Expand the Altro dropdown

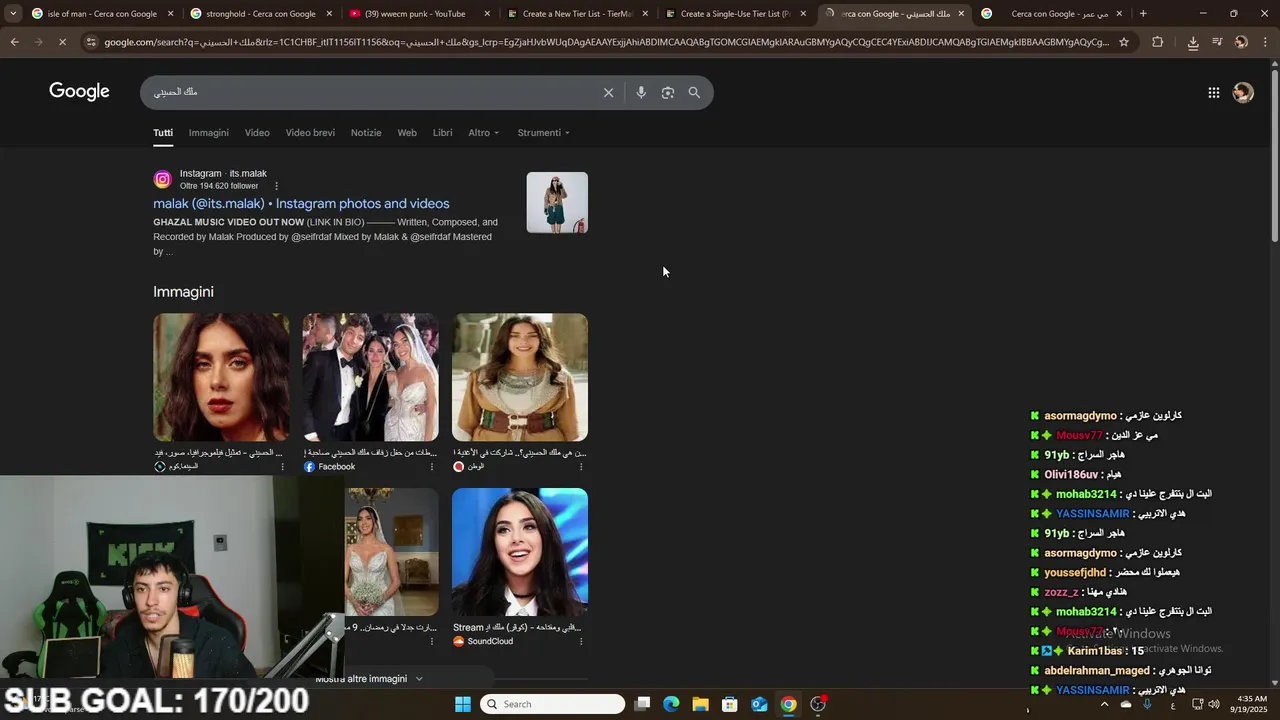483,132
